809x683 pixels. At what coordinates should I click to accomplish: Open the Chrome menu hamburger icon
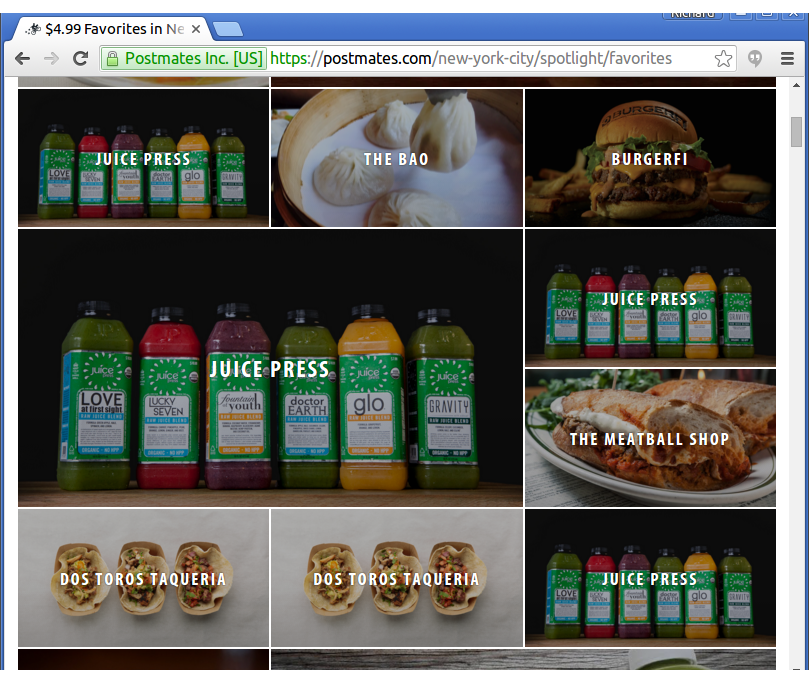787,59
